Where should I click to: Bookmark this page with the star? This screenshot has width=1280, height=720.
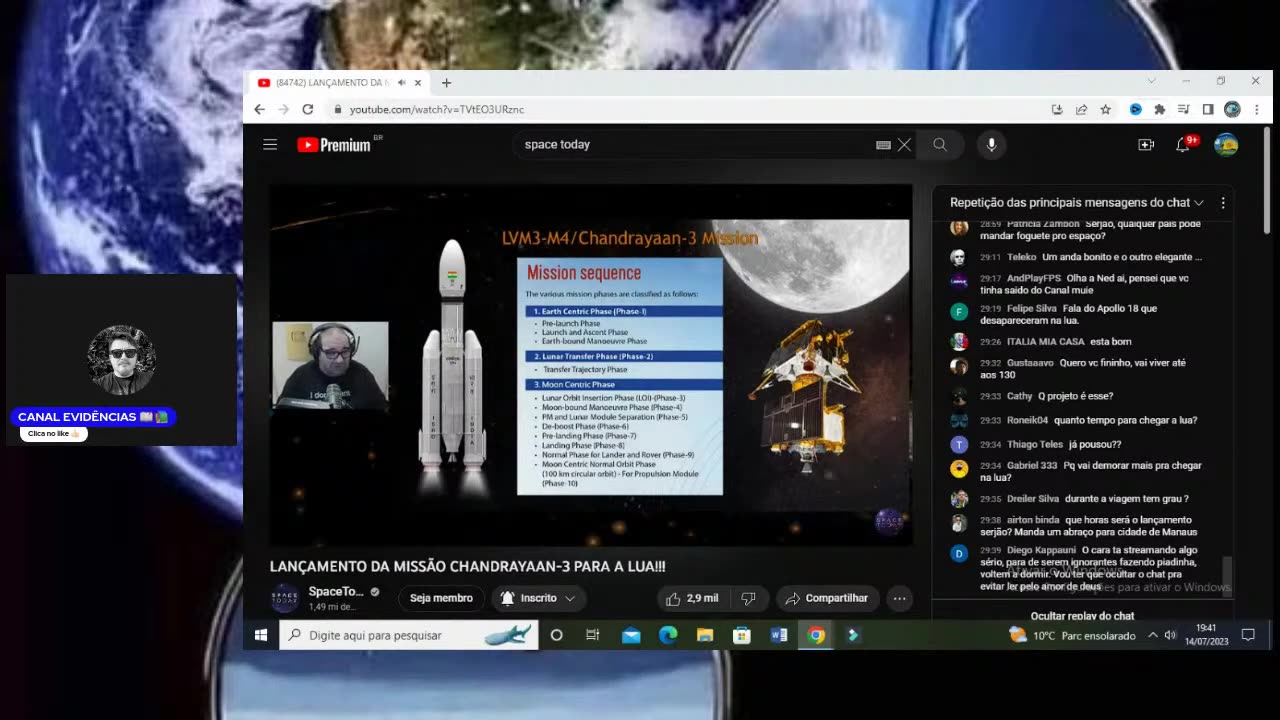point(1106,109)
